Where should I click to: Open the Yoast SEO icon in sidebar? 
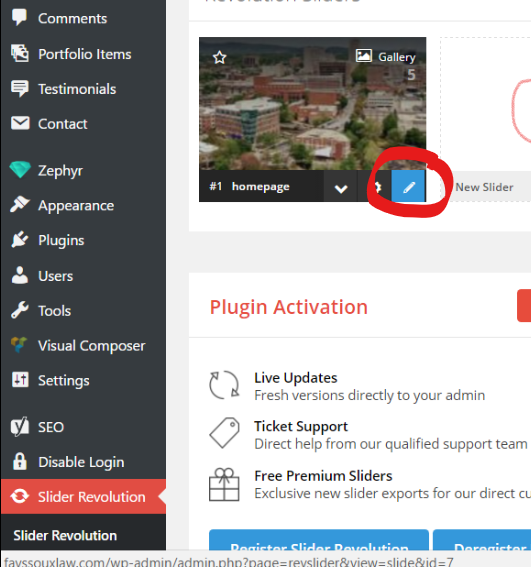pos(20,427)
